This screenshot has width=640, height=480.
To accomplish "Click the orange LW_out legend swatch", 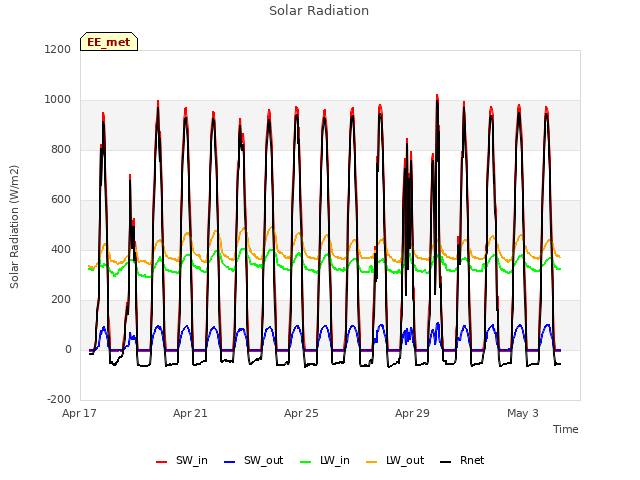I will click(371, 462).
